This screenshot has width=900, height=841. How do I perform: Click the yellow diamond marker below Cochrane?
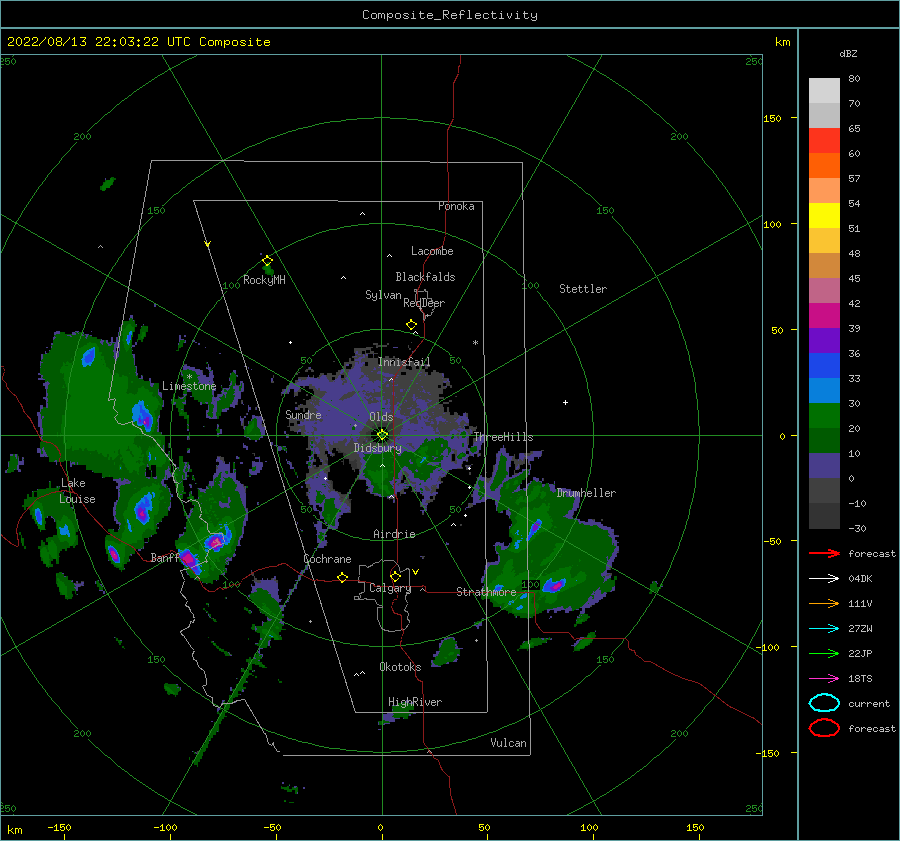[343, 578]
